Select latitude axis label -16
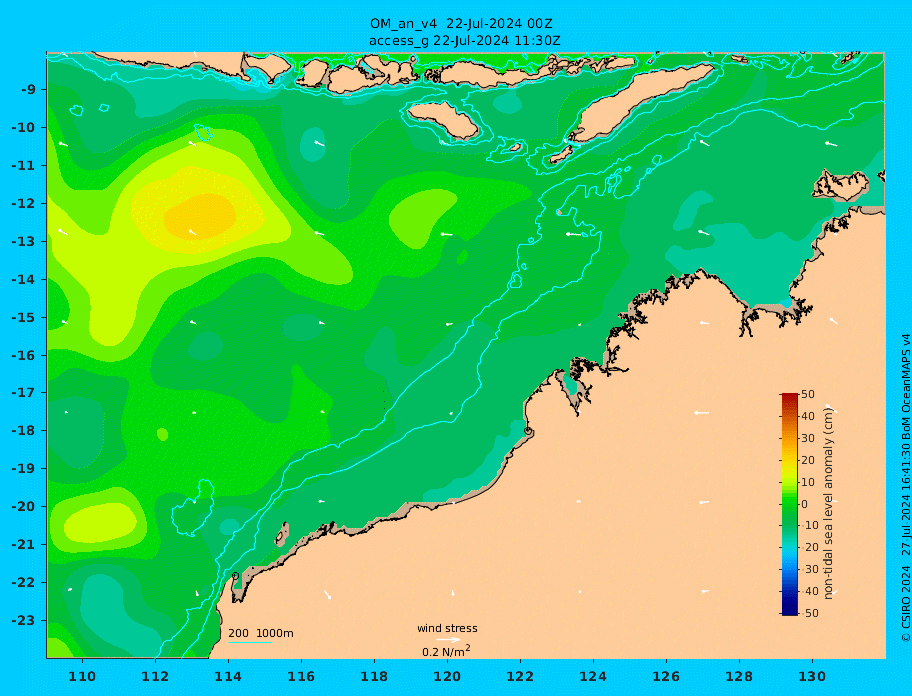The image size is (912, 696). (23, 355)
